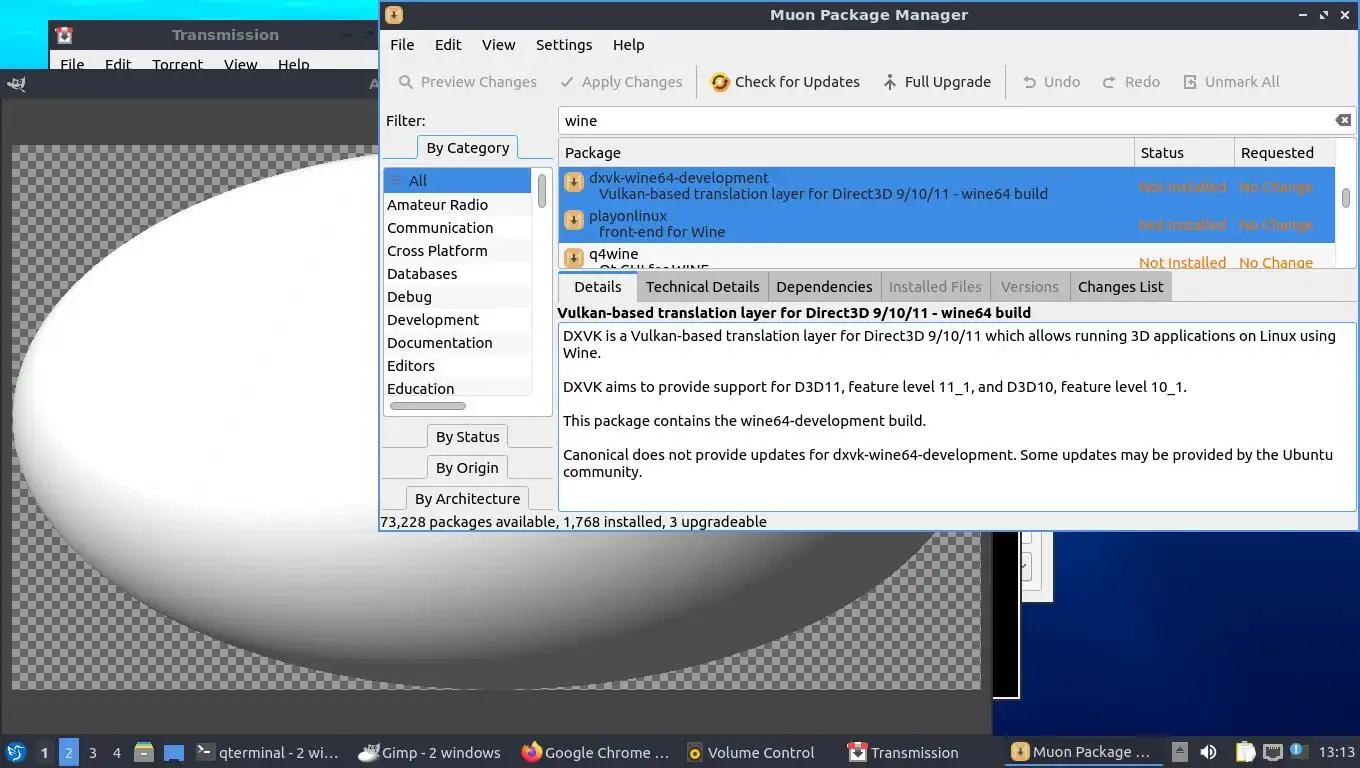This screenshot has width=1360, height=768.
Task: Open qterminal from the taskbar
Action: [x=267, y=752]
